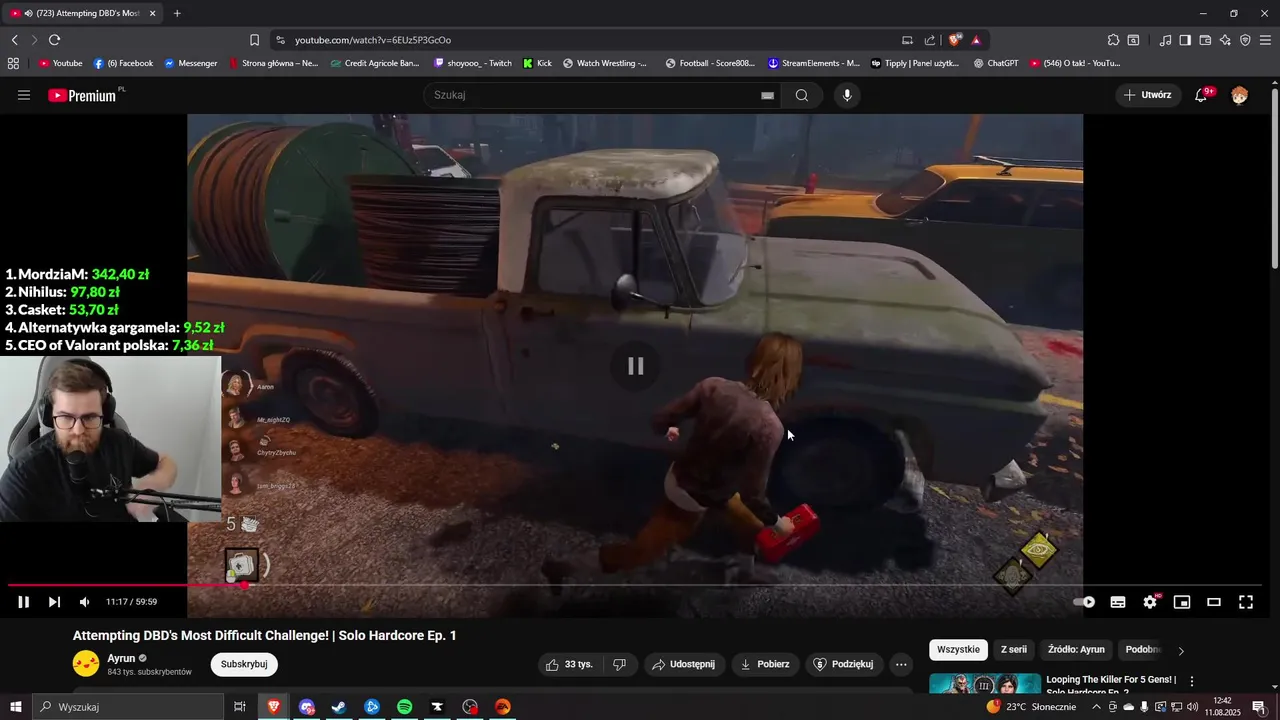
Task: Skip to the next video
Action: (54, 602)
